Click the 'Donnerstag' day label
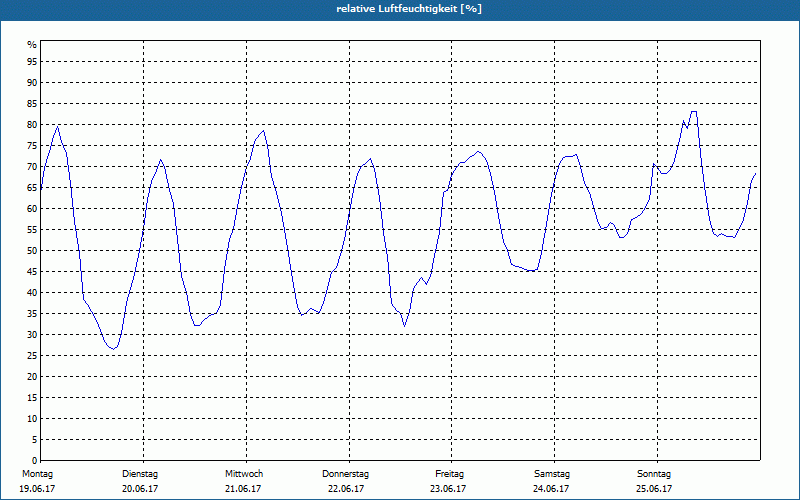Image resolution: width=800 pixels, height=500 pixels. (345, 474)
